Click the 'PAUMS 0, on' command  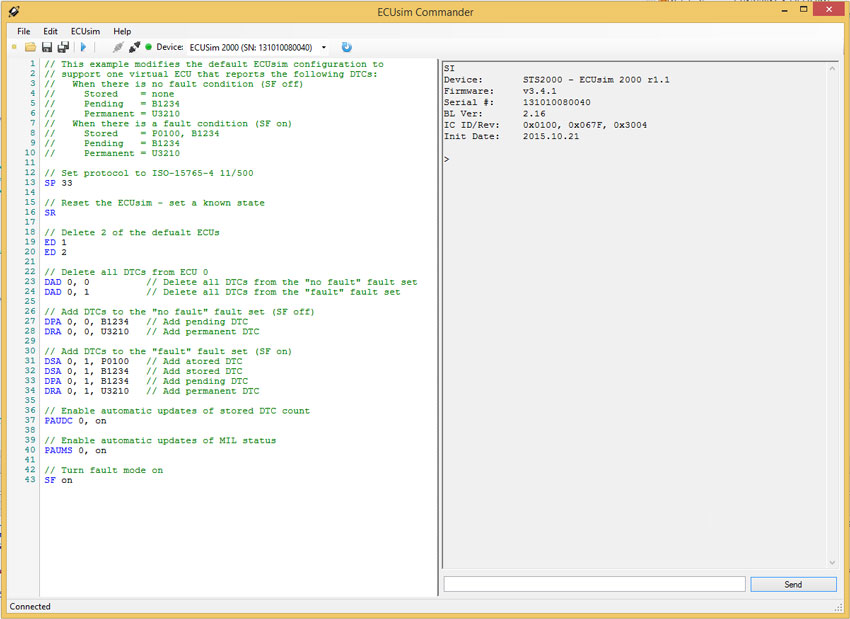coord(75,451)
